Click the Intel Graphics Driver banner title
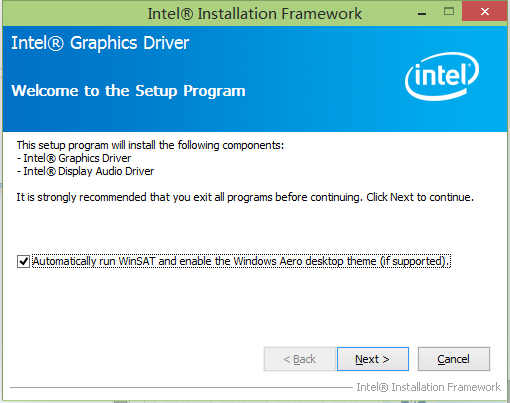 100,43
